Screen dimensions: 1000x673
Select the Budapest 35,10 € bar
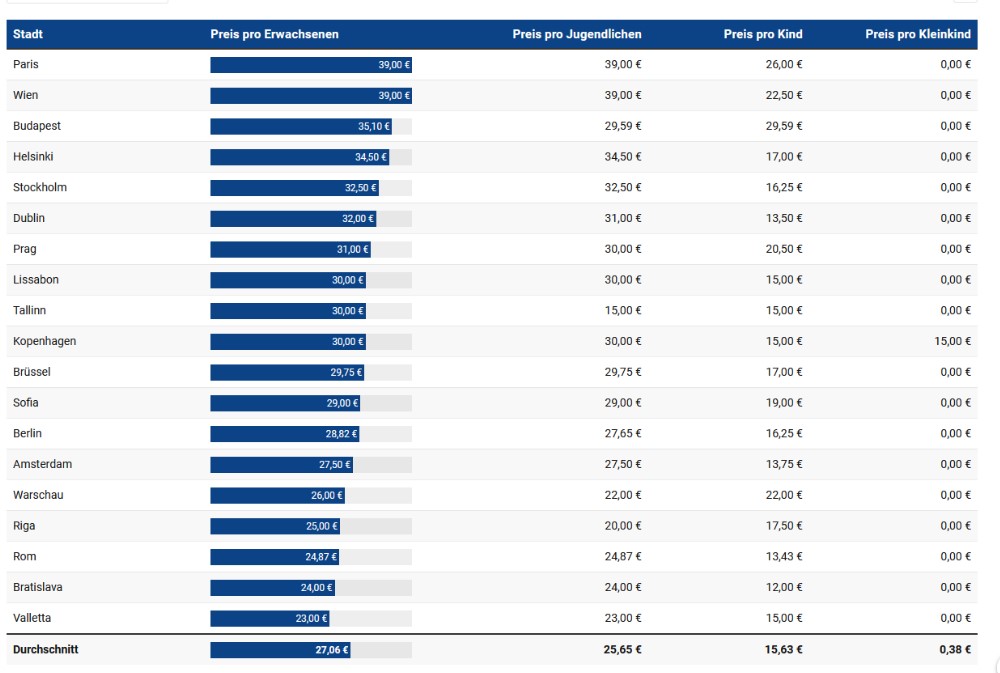[300, 127]
